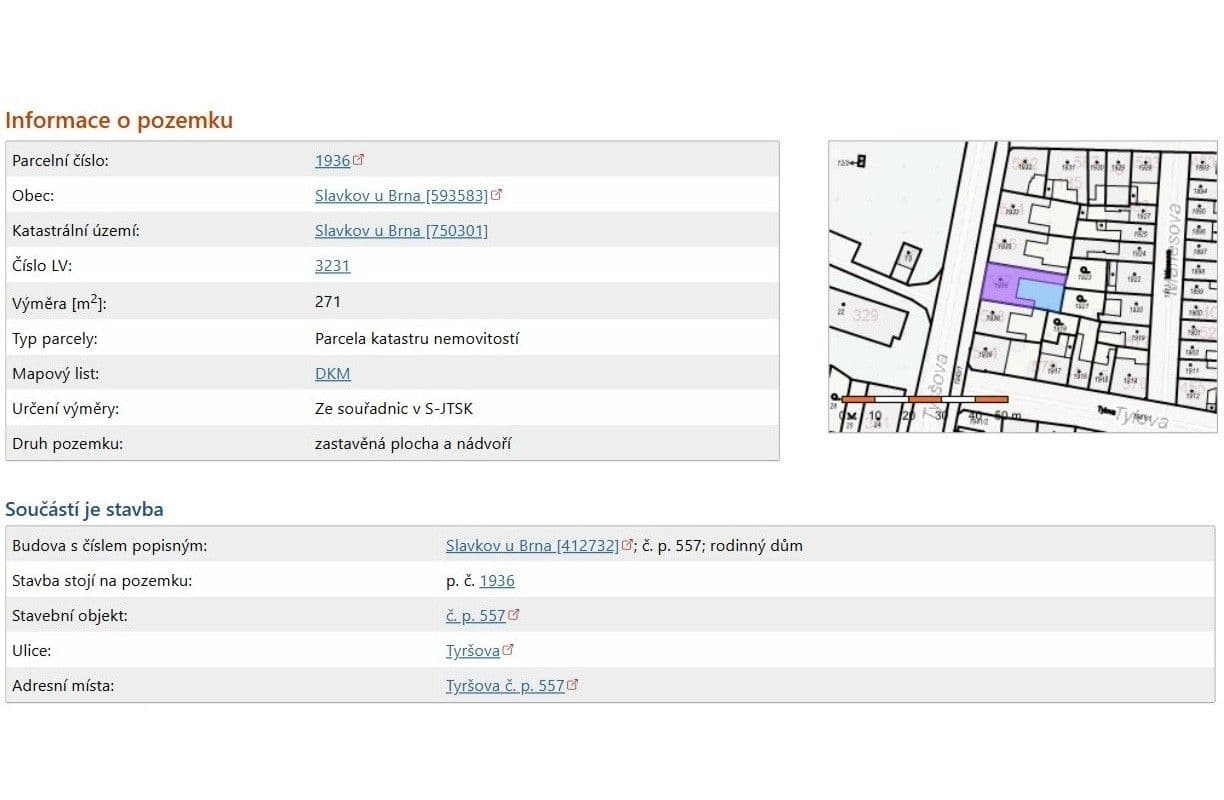Open external icon beside parcel number 1936
Viewport: 1224px width, 800px height.
(x=359, y=160)
